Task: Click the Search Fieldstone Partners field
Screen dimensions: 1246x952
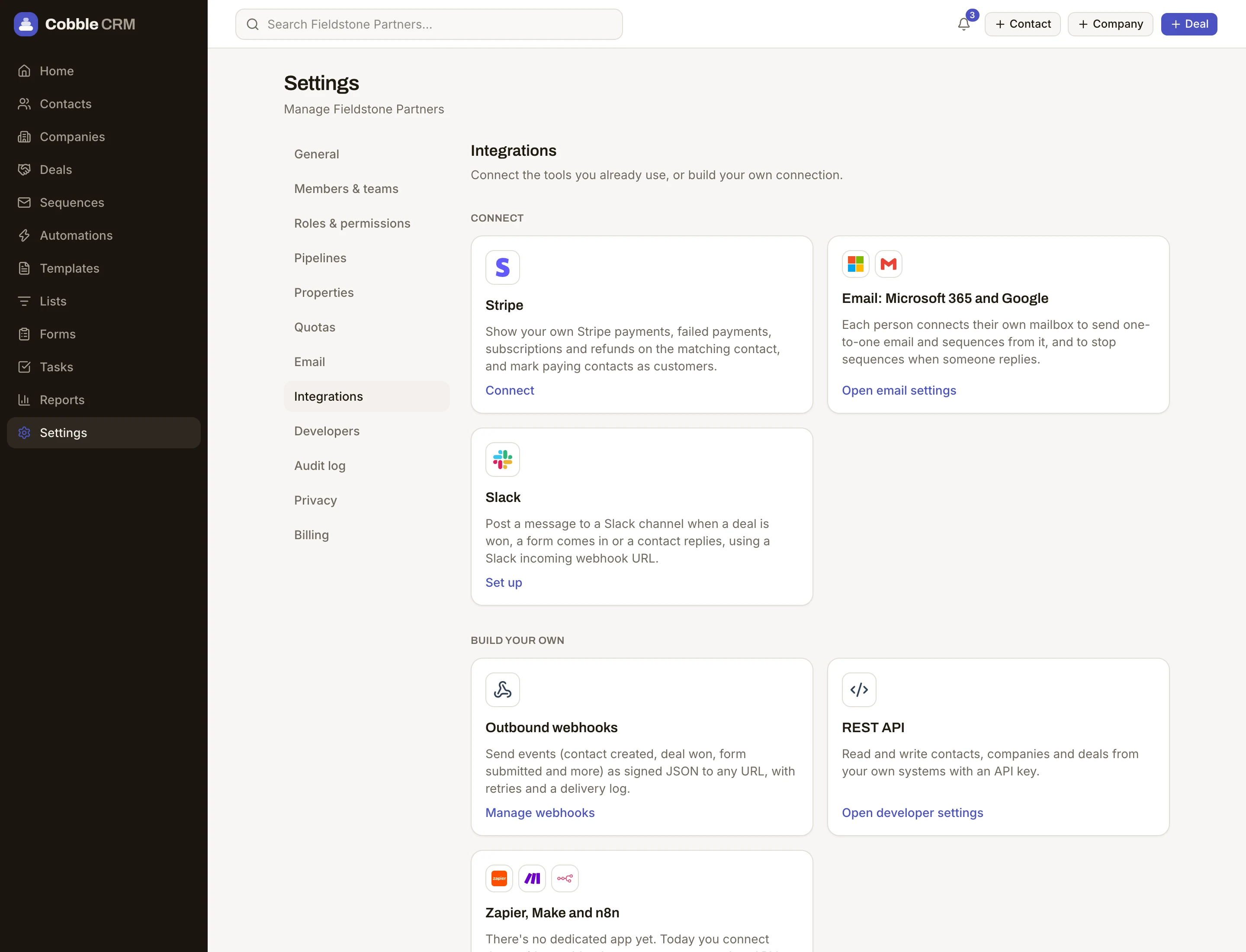Action: [x=429, y=24]
